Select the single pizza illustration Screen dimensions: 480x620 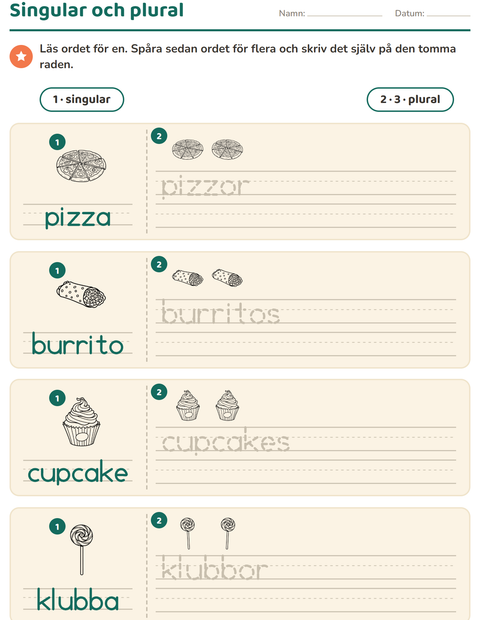tap(81, 165)
